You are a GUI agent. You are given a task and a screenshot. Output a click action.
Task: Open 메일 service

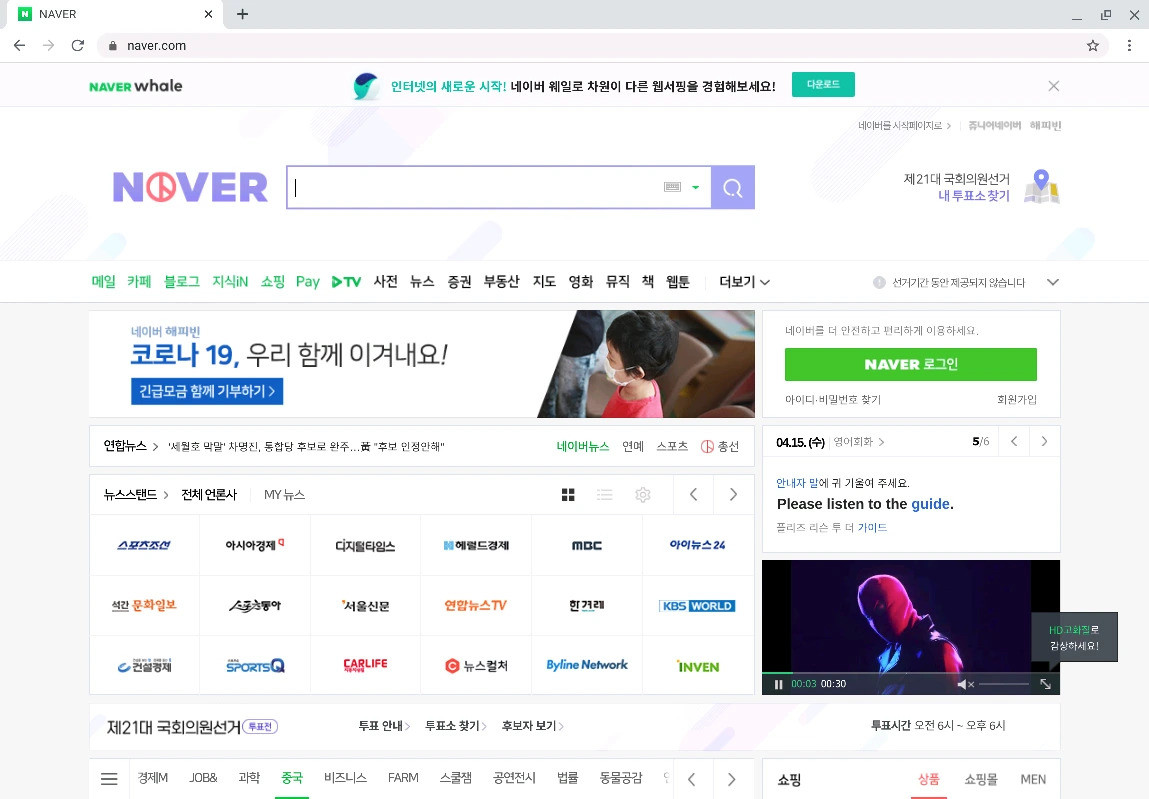click(x=103, y=281)
